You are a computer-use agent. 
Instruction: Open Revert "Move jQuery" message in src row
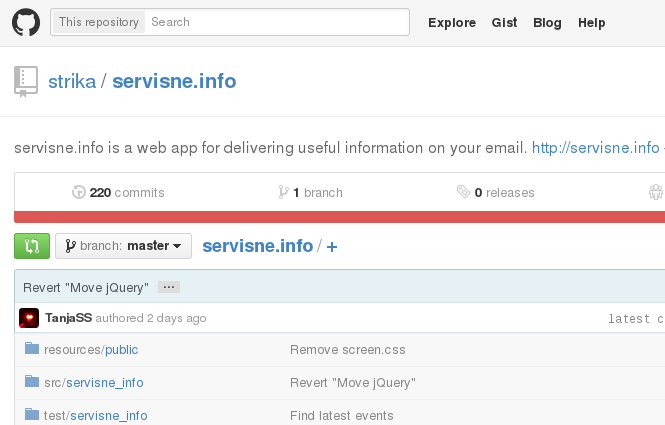[353, 383]
